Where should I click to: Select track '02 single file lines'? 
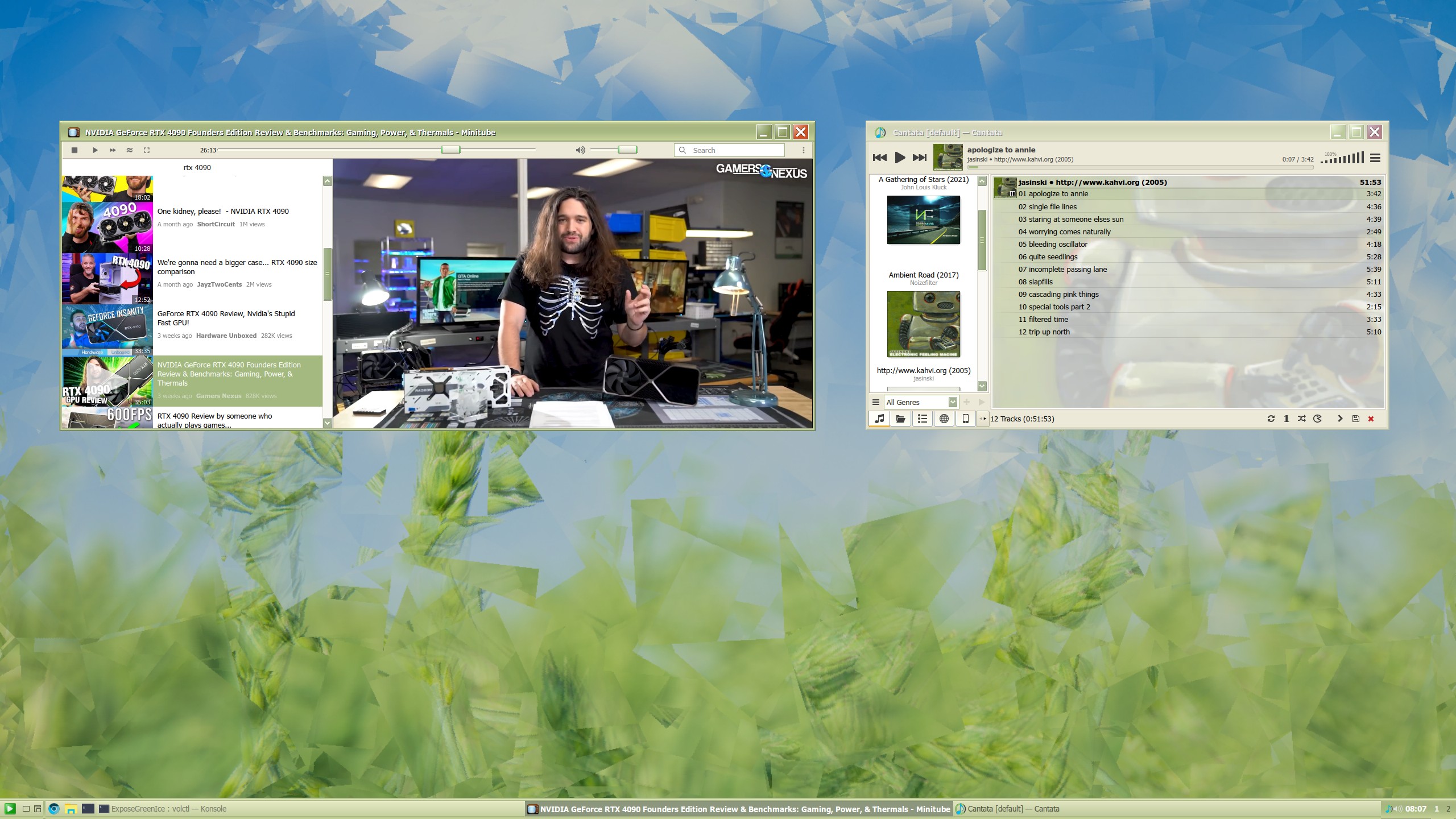pyautogui.click(x=1189, y=207)
